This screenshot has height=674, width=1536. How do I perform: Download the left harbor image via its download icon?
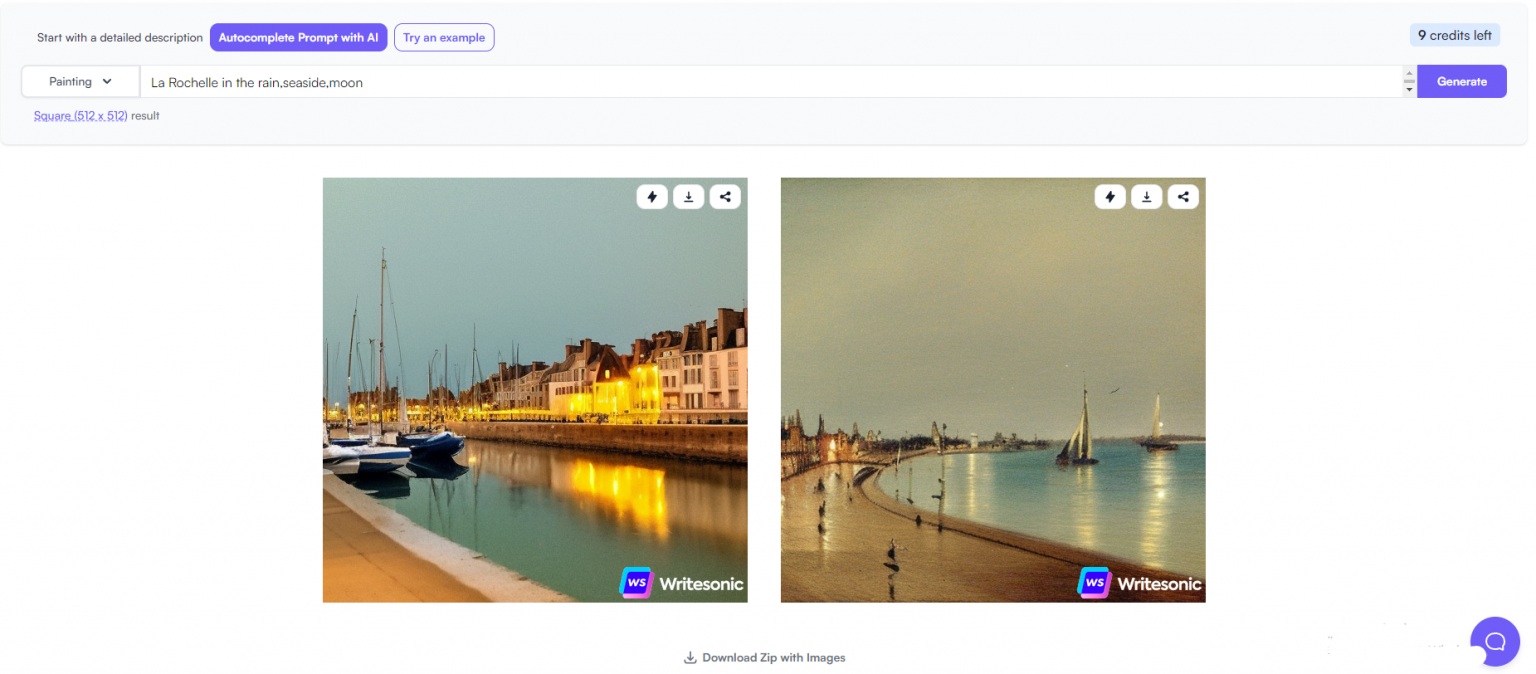pos(688,196)
